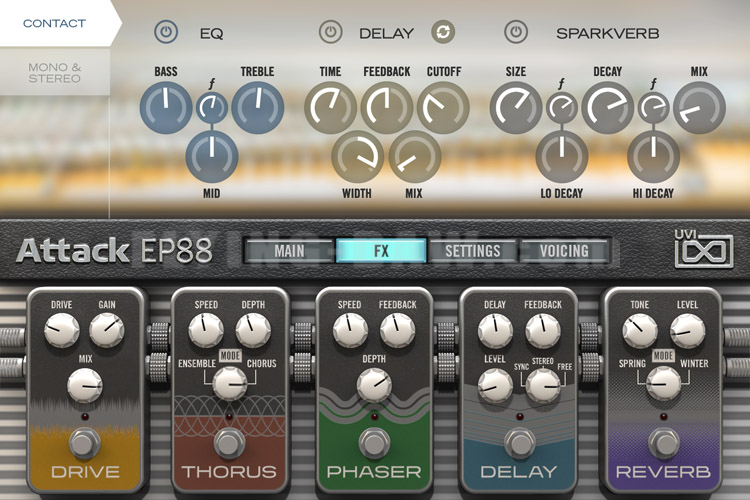Open the VOICING tab

pyautogui.click(x=564, y=251)
